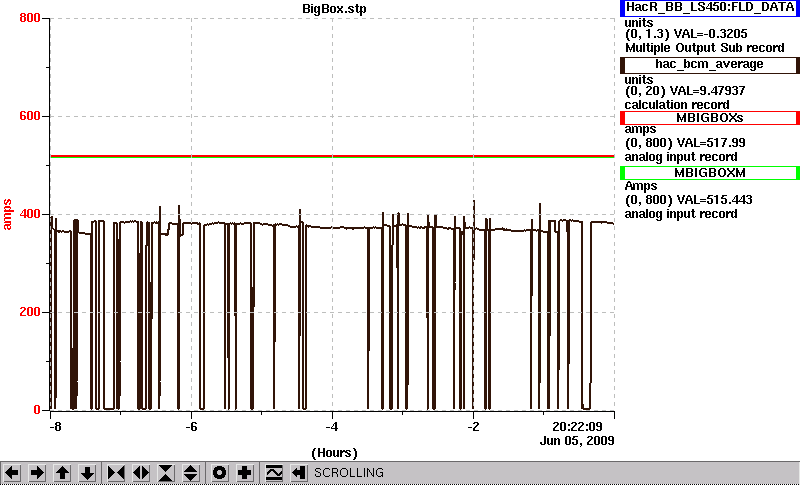800x485 pixels.
Task: Select the HacR_BB_LS450:FLD_DATA legend entry
Action: [710, 8]
